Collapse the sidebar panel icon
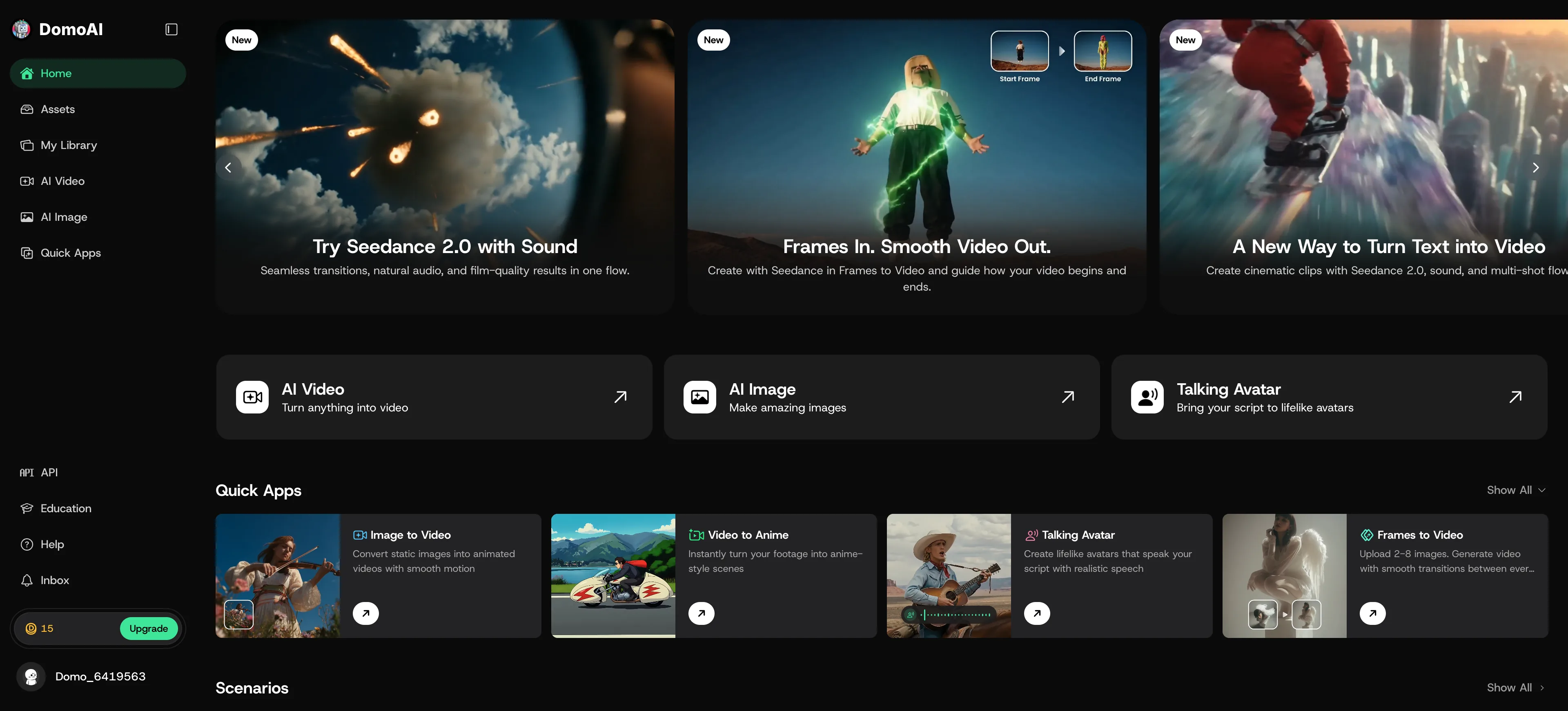The image size is (1568, 711). pos(171,29)
